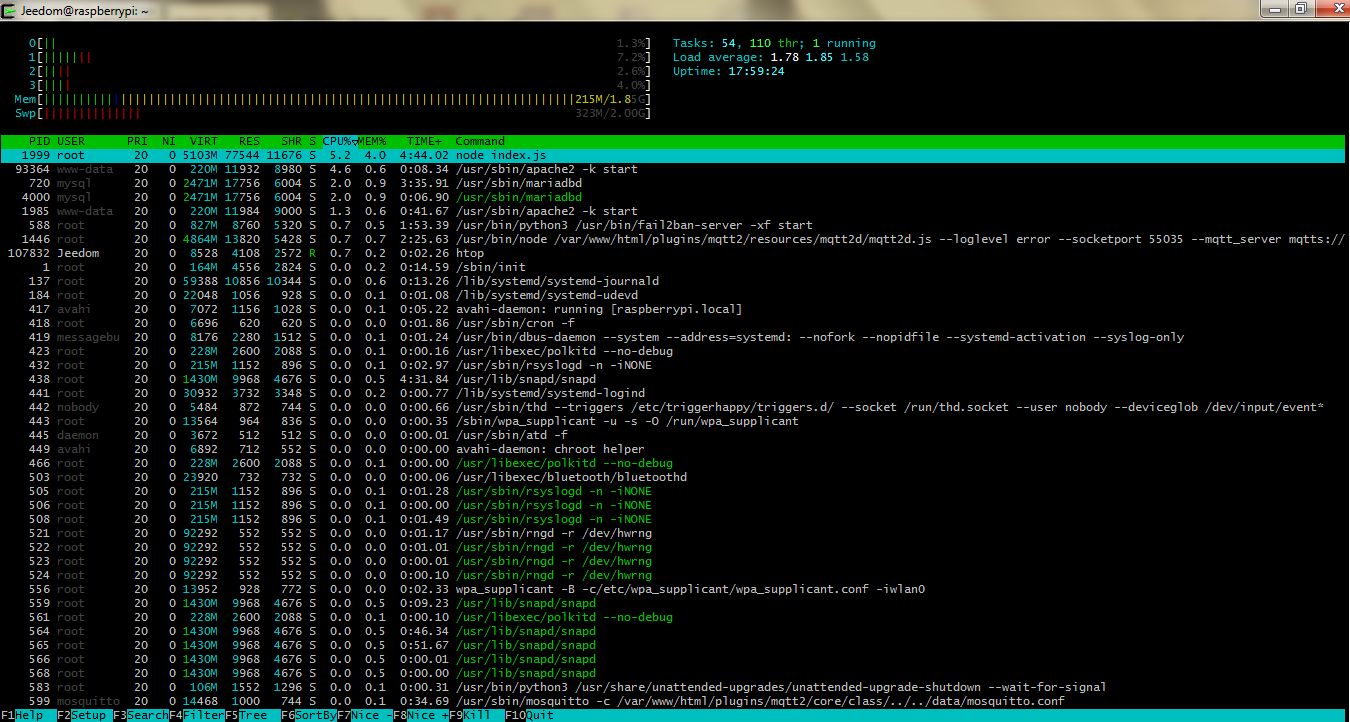Select polkitd row with PID 423

point(673,351)
